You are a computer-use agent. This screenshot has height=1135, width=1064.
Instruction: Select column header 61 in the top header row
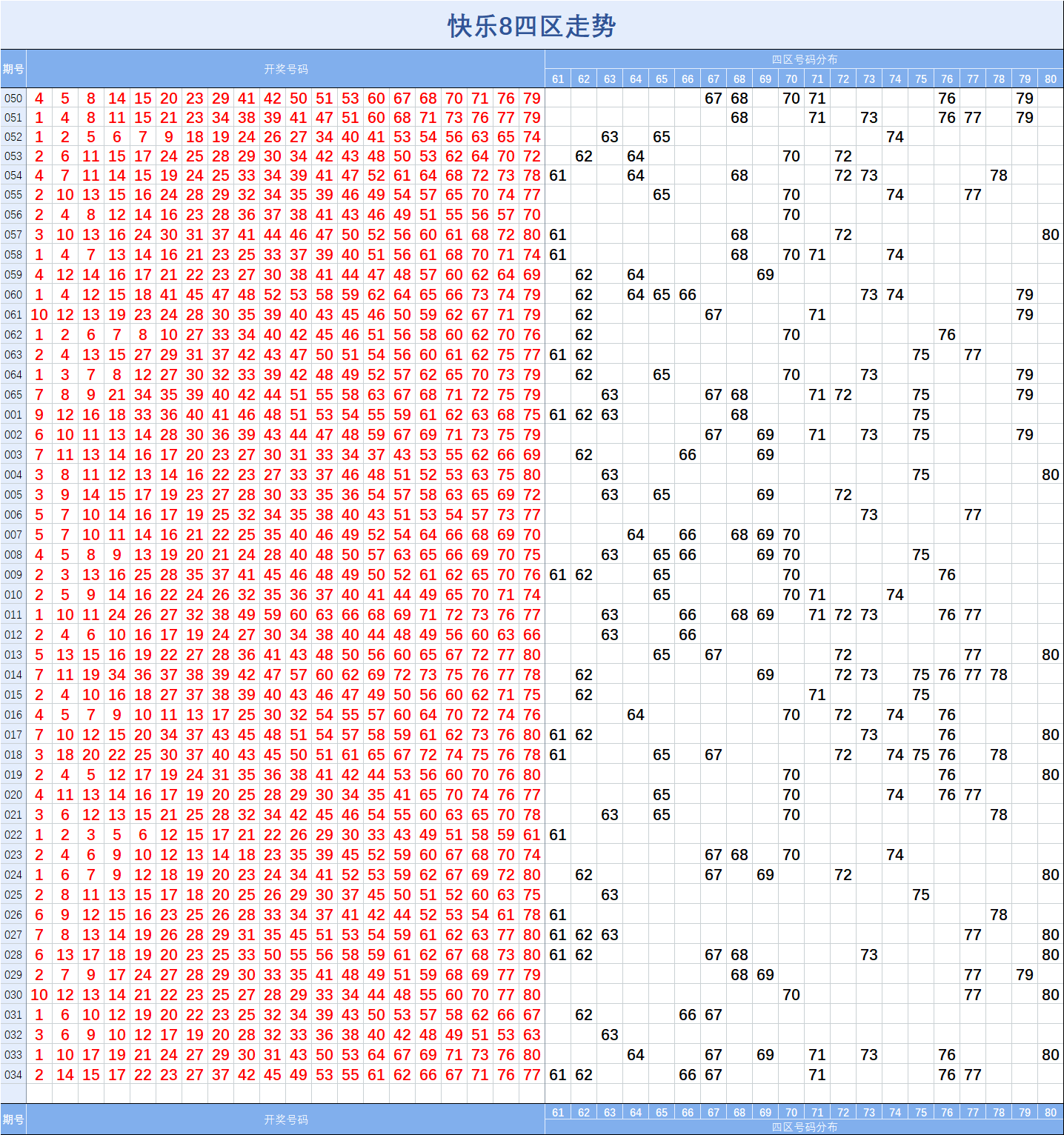(x=558, y=79)
